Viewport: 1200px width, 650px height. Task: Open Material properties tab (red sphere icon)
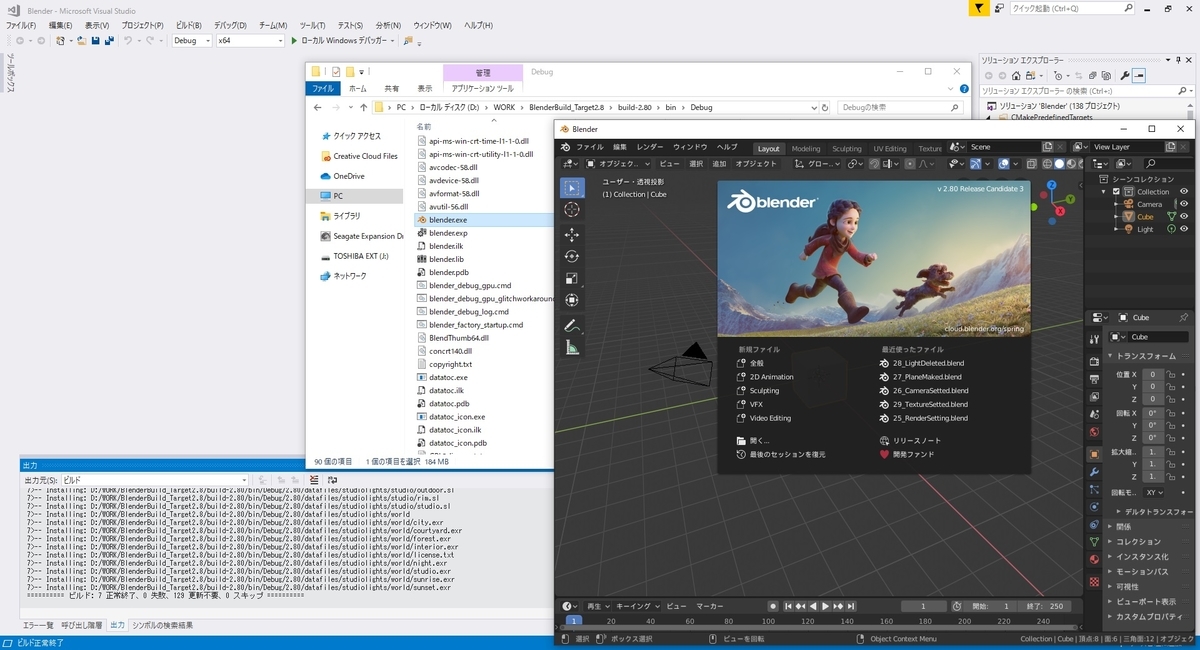[x=1094, y=561]
